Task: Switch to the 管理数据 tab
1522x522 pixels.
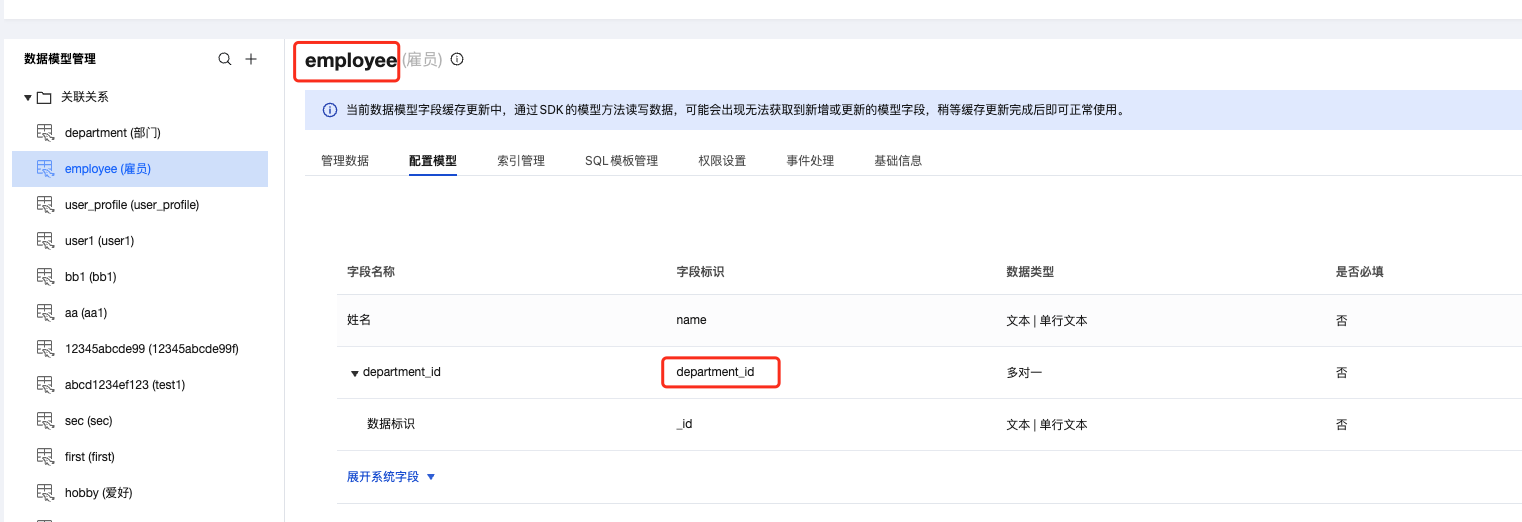Action: [x=345, y=160]
